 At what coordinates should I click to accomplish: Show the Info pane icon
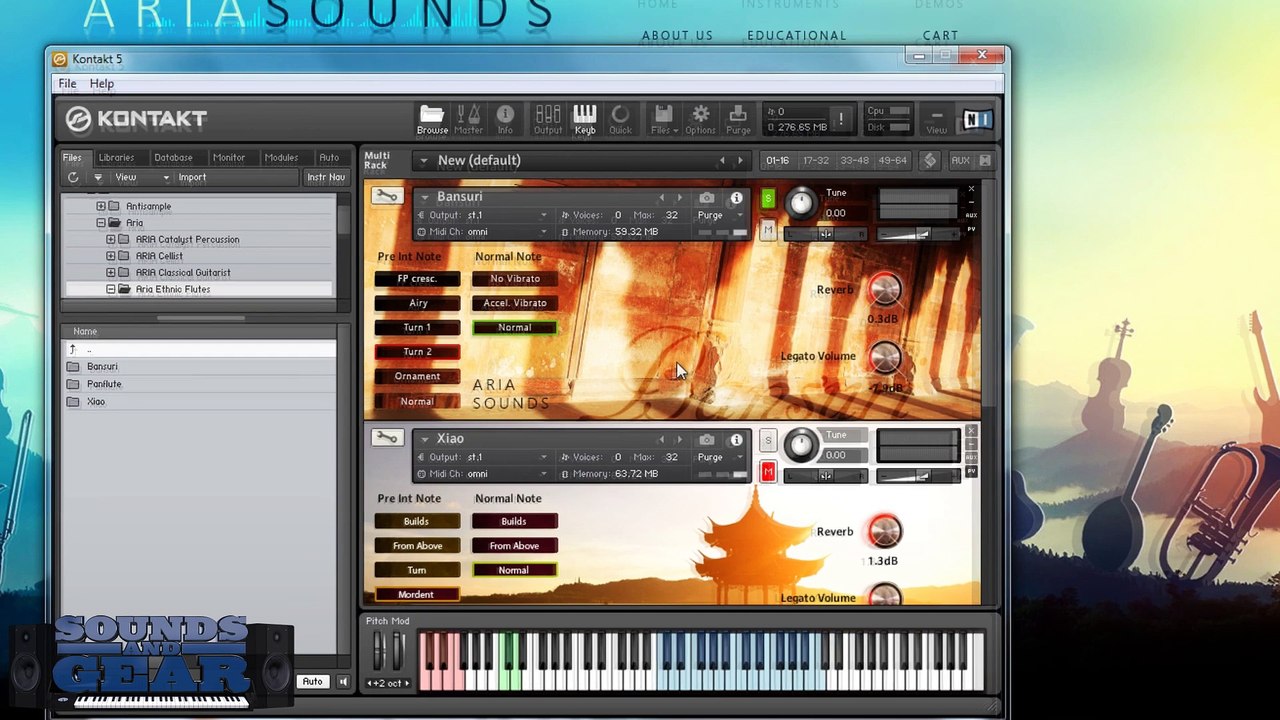click(505, 119)
